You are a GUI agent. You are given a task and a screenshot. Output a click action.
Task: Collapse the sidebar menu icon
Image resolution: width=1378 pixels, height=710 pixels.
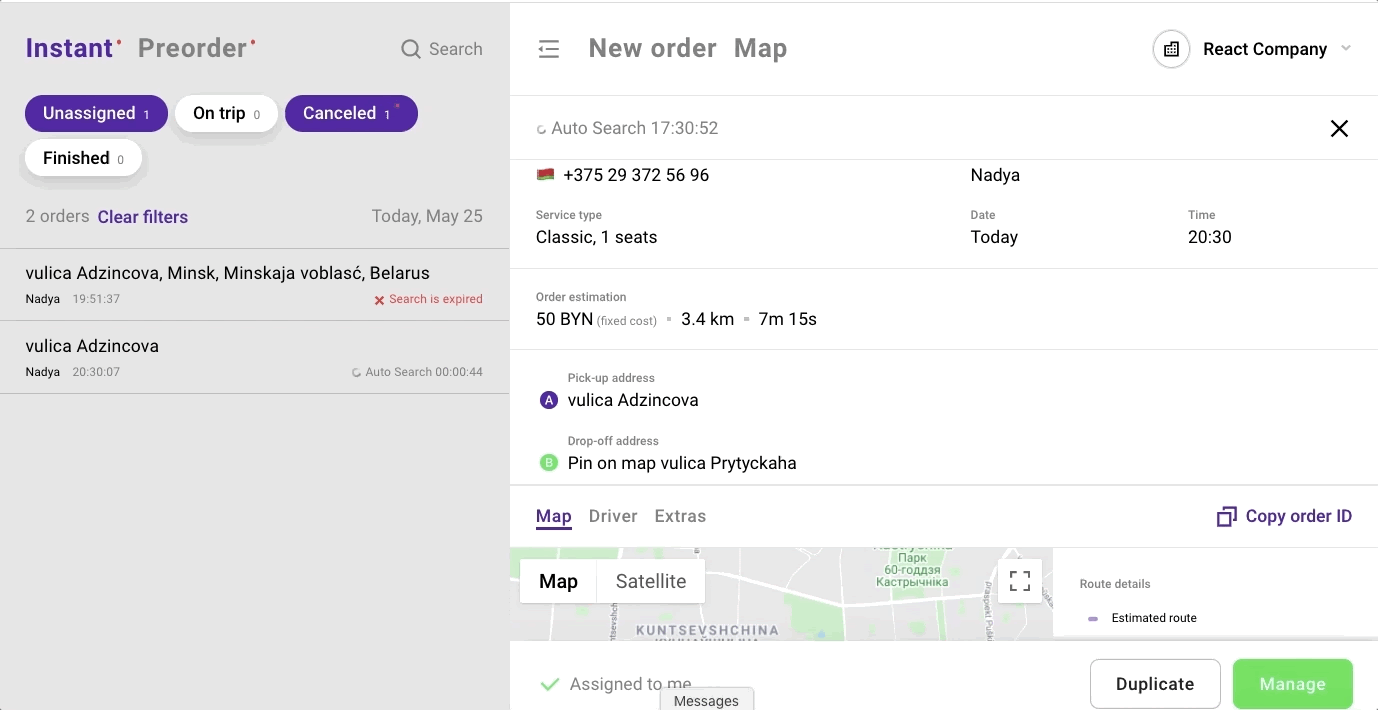tap(548, 49)
